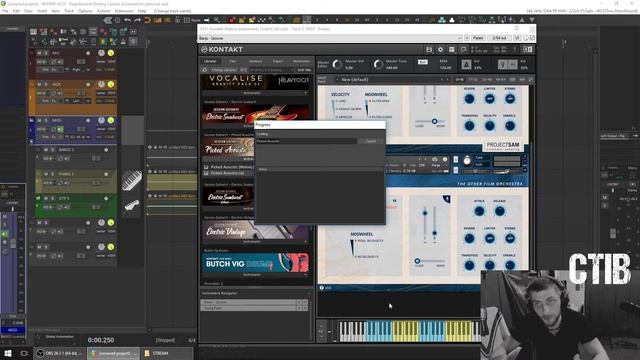Click the Manage Libraries button
The height and width of the screenshot is (360, 640).
[x=224, y=70]
